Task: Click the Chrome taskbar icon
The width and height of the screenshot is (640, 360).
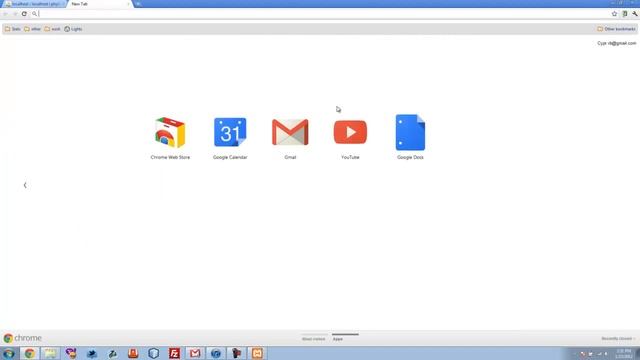Action: tap(29, 353)
